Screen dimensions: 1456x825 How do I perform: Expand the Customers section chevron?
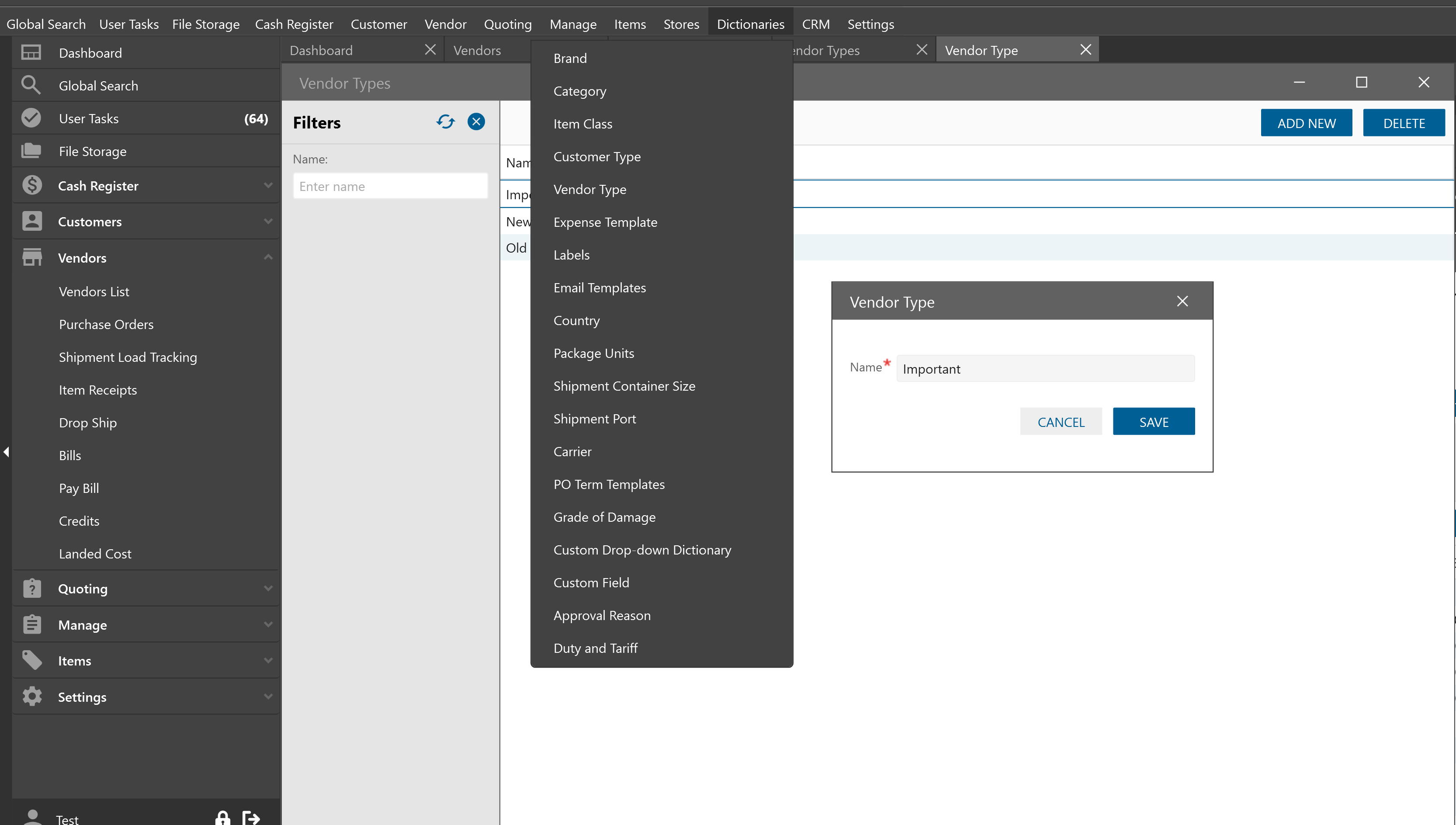coord(268,222)
